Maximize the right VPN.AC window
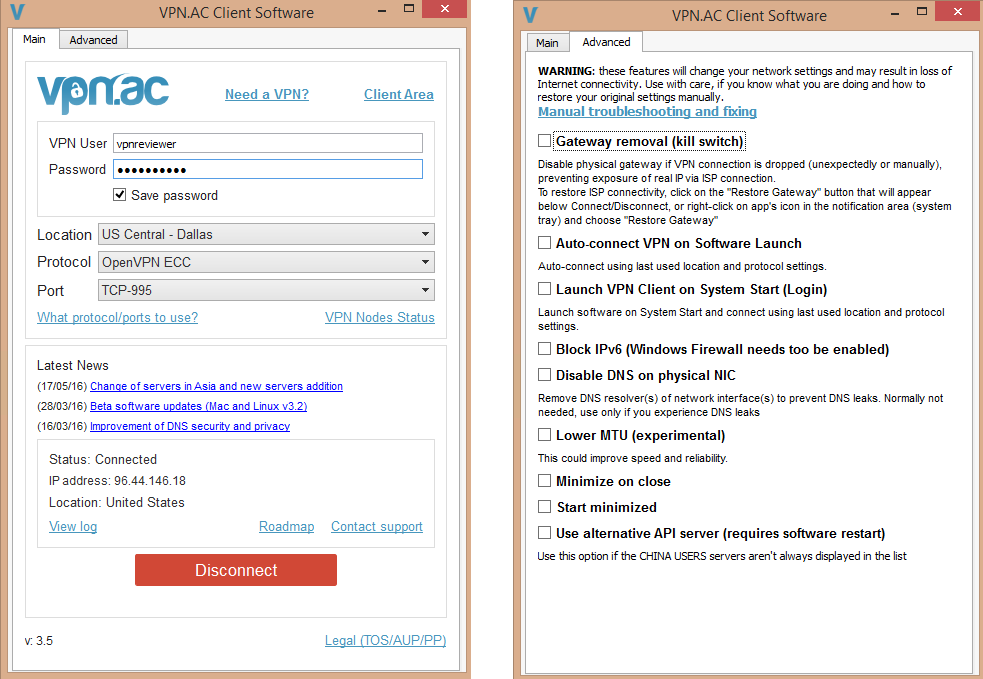983x679 pixels. tap(922, 11)
